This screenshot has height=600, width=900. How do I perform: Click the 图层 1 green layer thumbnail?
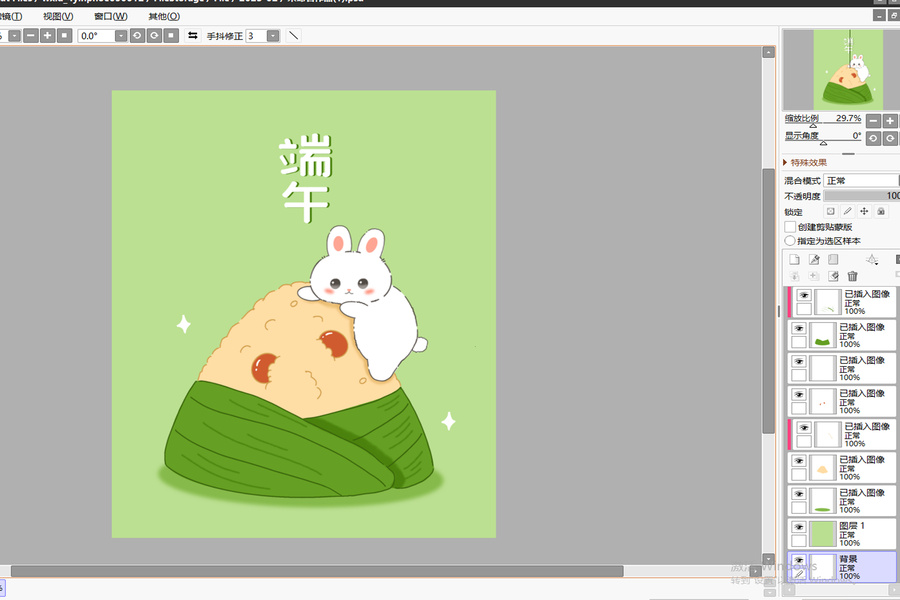[823, 534]
